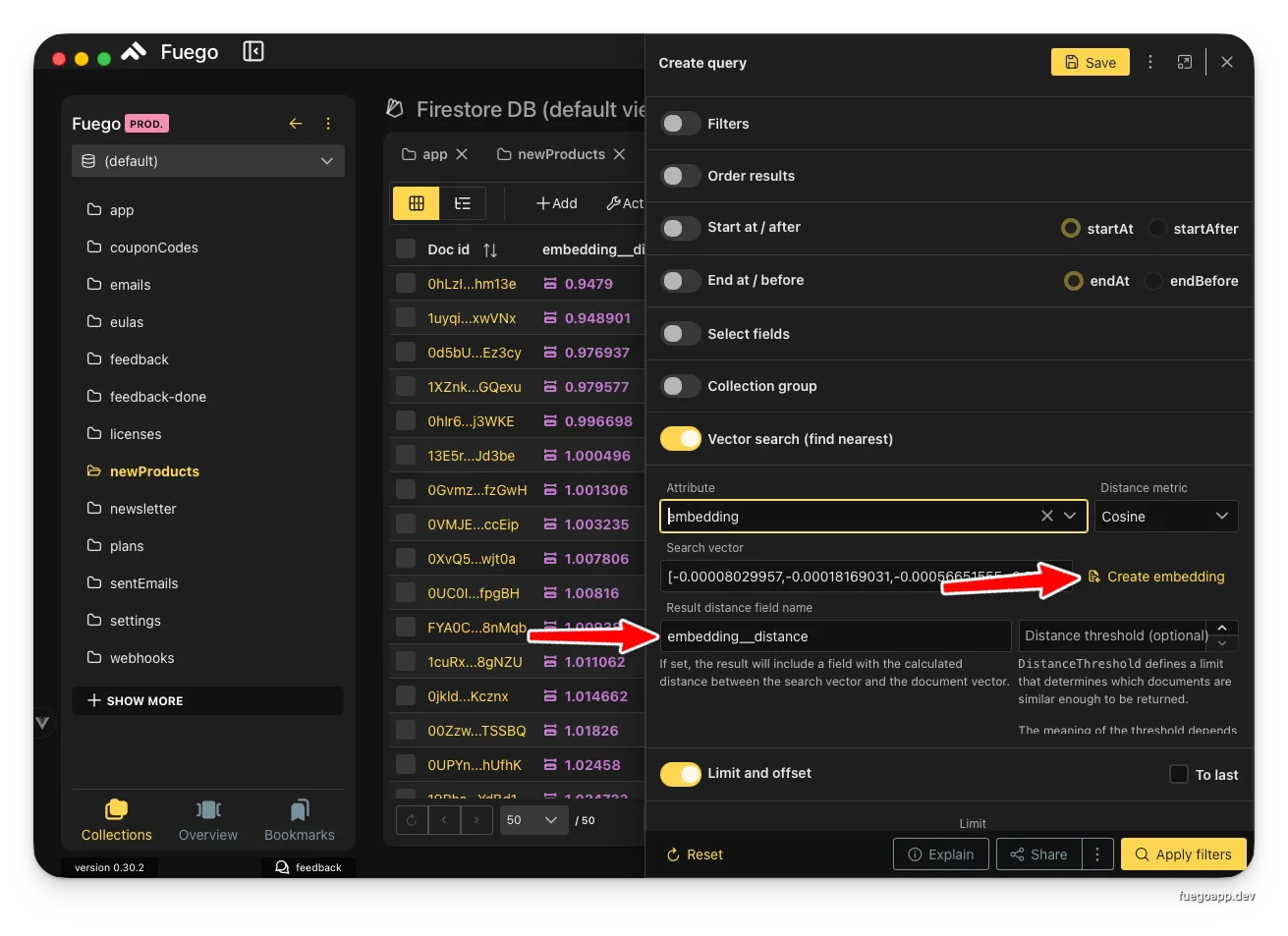Check the To last checkbox
The height and width of the screenshot is (936, 1288).
click(x=1179, y=774)
